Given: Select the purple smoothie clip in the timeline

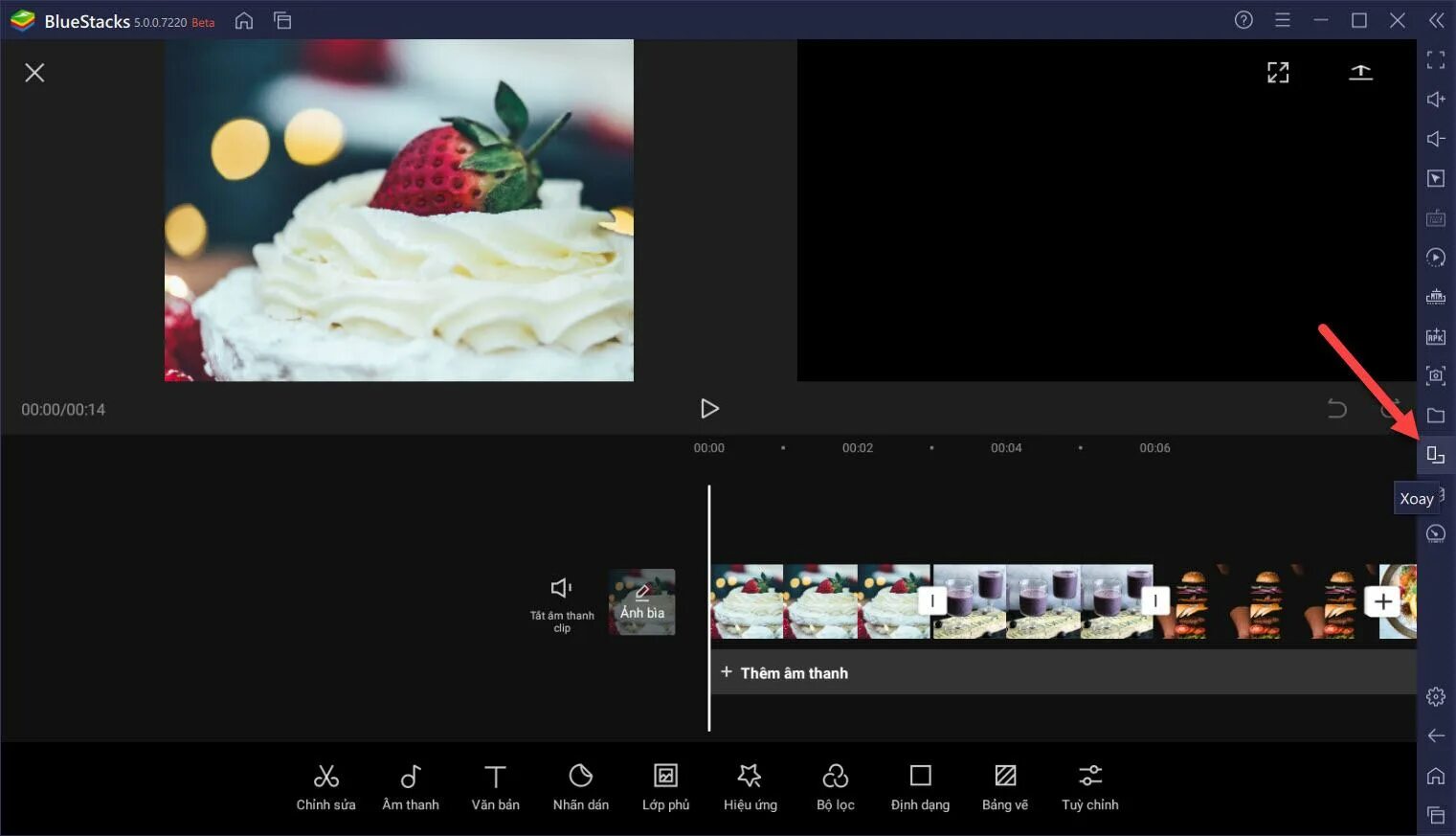Looking at the screenshot, I should (1043, 601).
